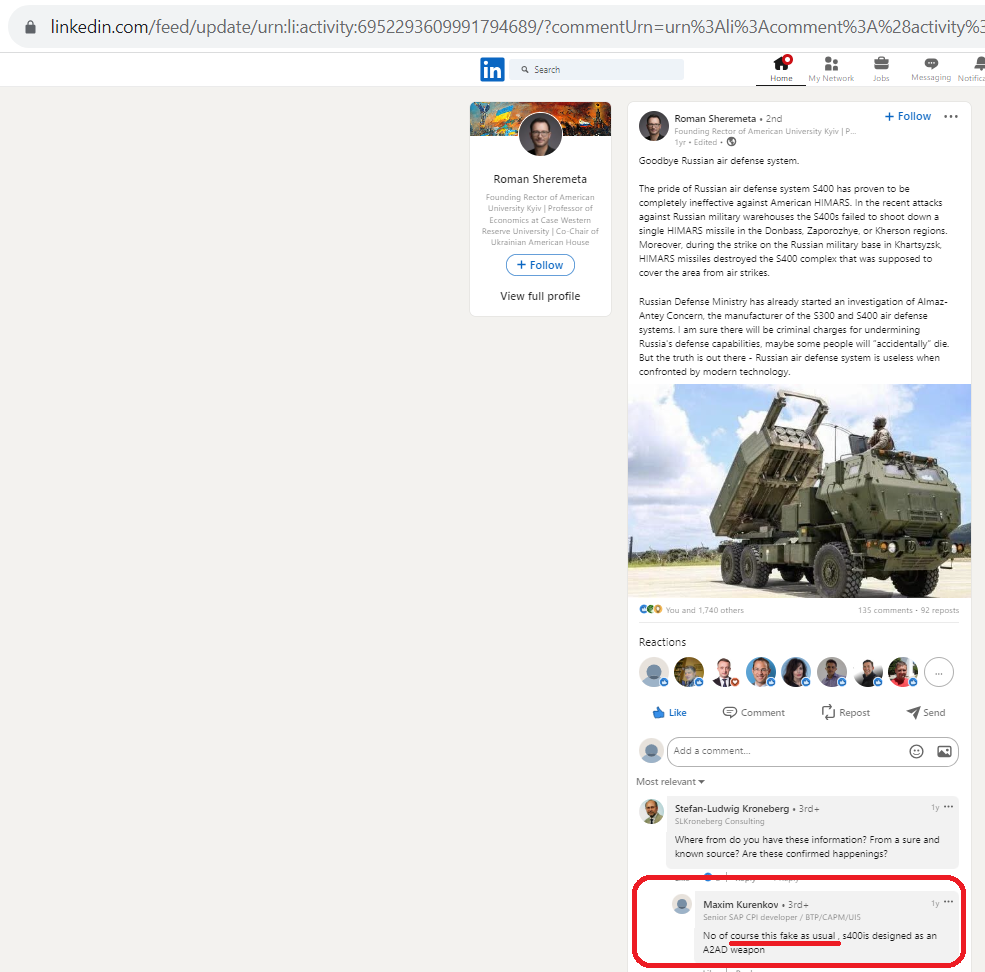Open options for Maxim Kurenkov's comment
This screenshot has width=985, height=972.
(949, 902)
